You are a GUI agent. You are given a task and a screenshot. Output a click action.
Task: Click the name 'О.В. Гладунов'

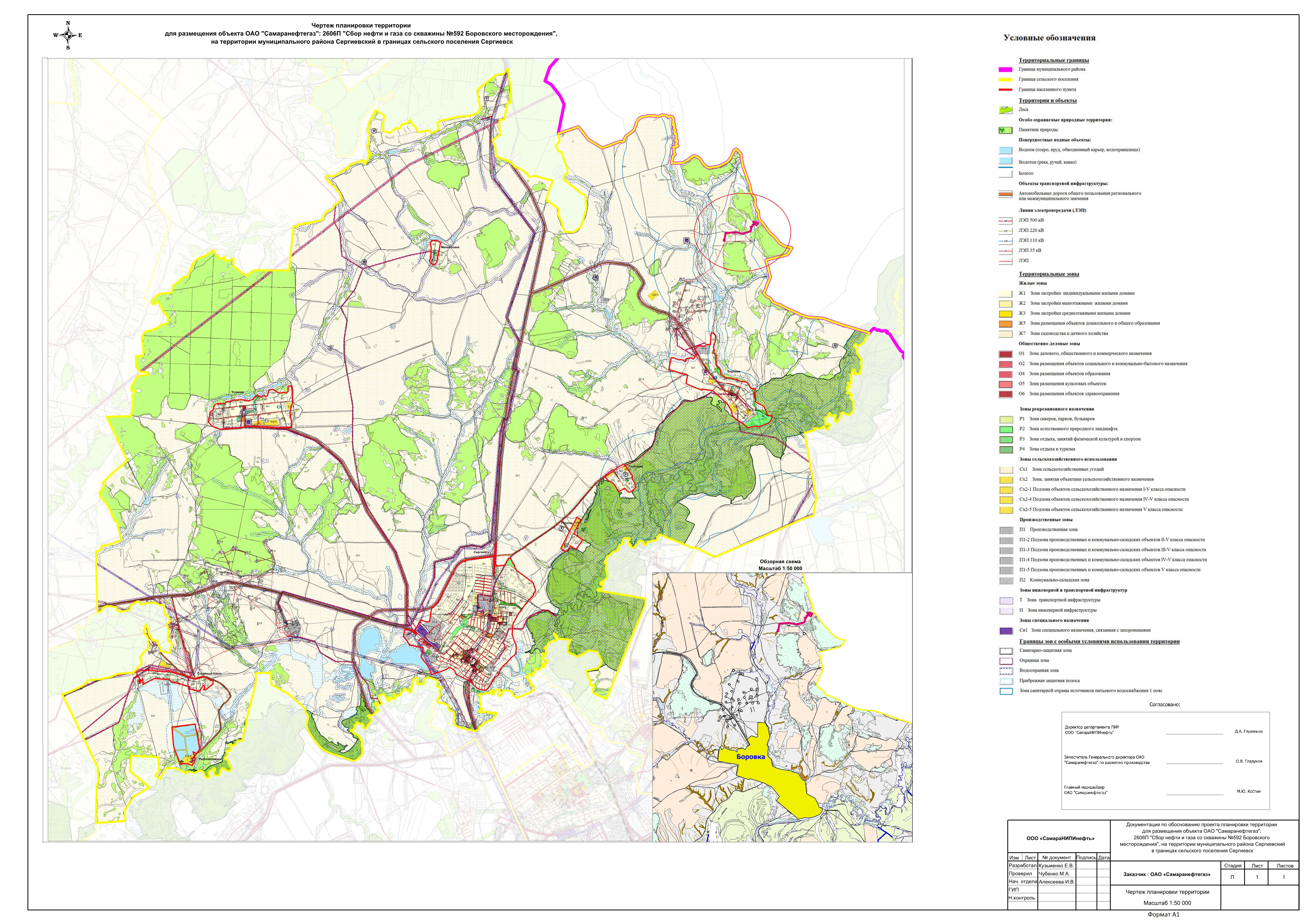tap(1249, 762)
